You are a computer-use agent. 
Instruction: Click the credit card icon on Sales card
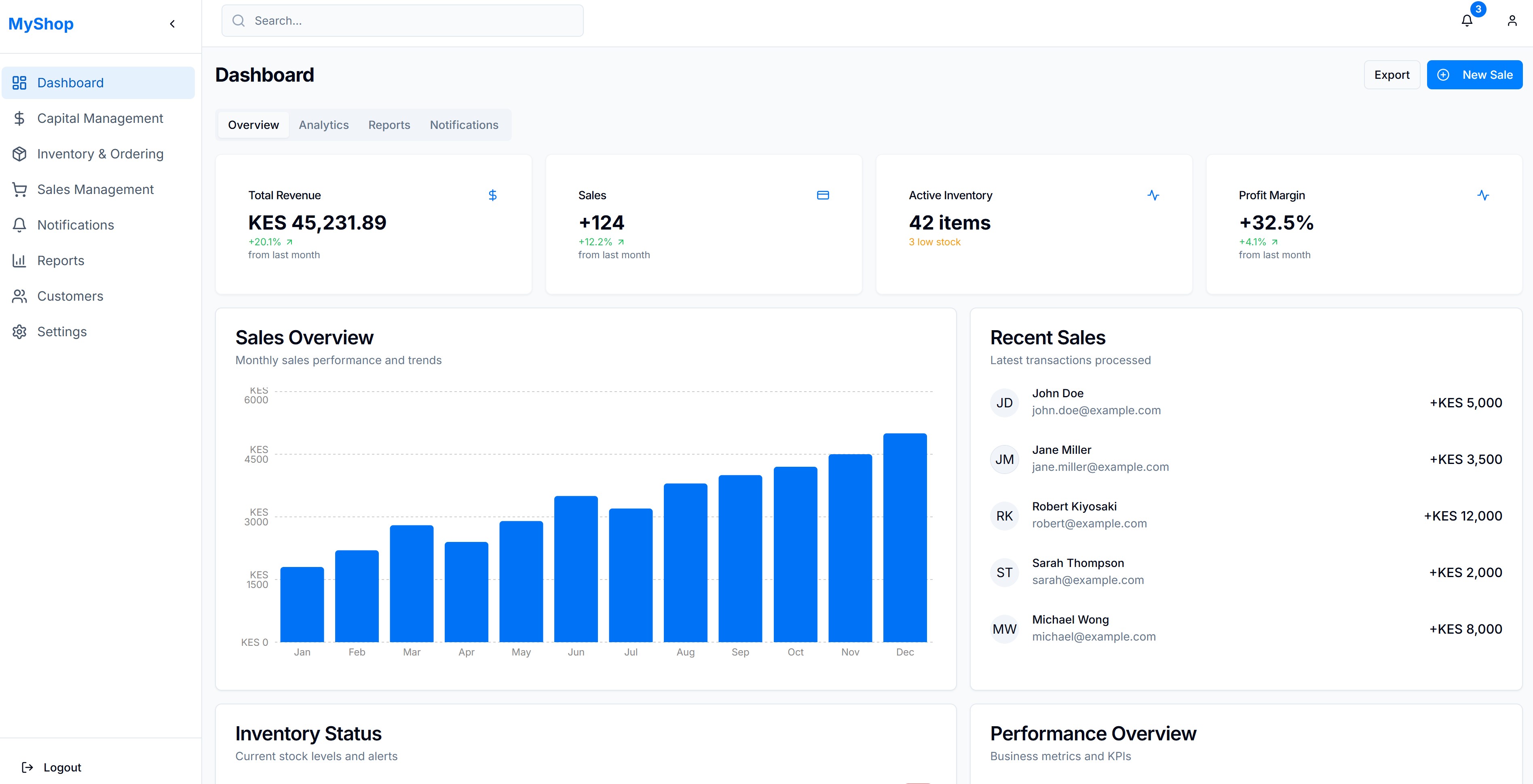(822, 195)
